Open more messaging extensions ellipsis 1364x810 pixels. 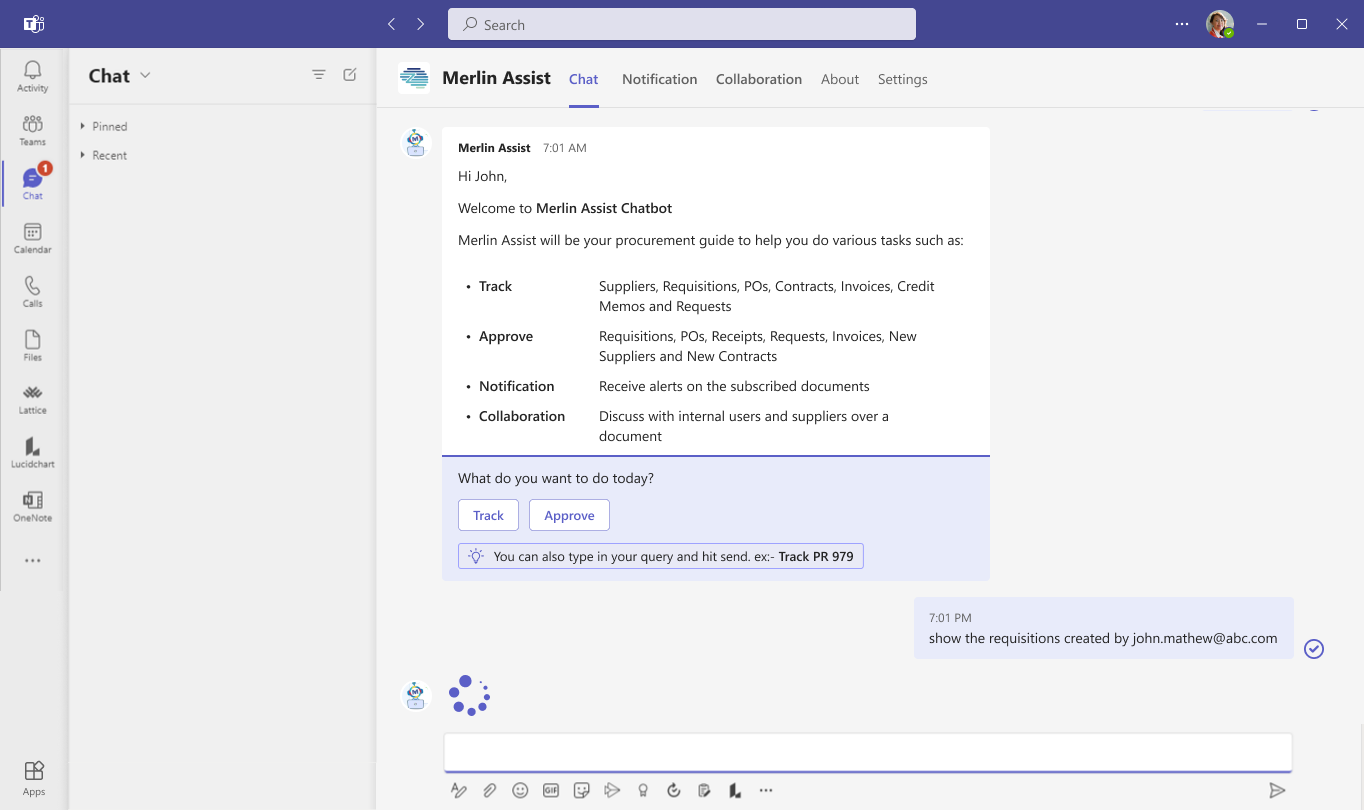(x=766, y=790)
